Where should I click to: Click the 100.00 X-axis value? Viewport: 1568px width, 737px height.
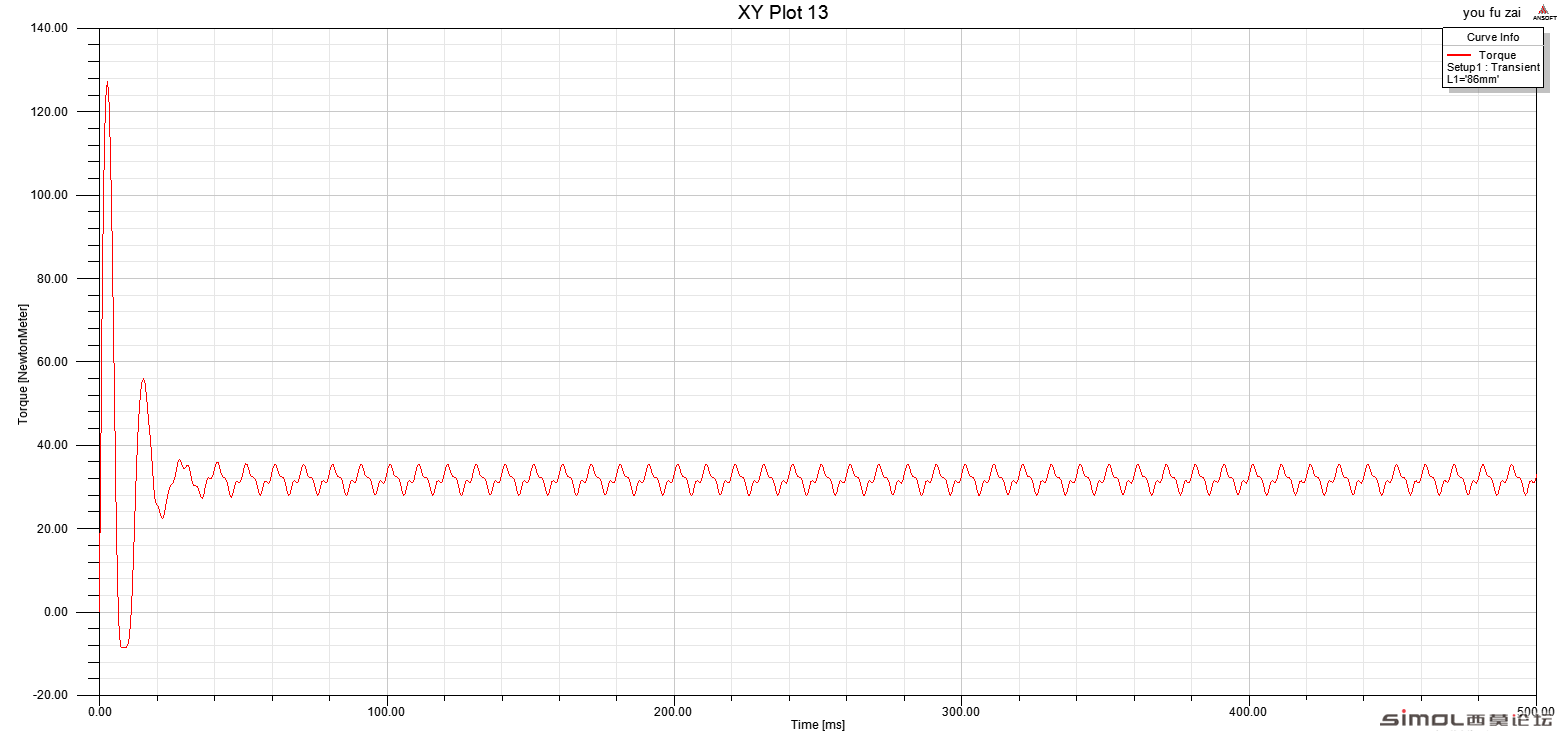(386, 712)
